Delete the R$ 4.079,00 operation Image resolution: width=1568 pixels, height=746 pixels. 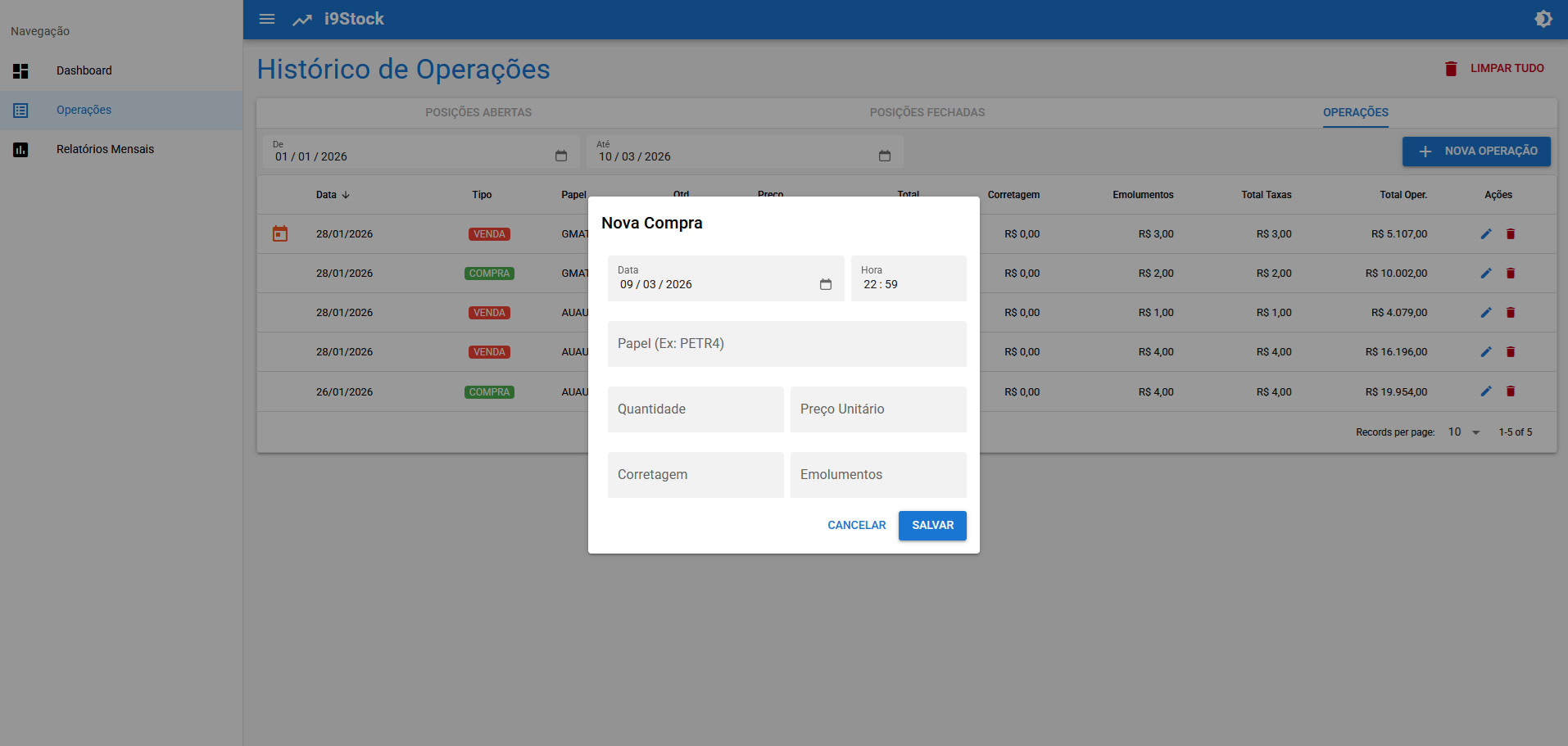(x=1511, y=313)
